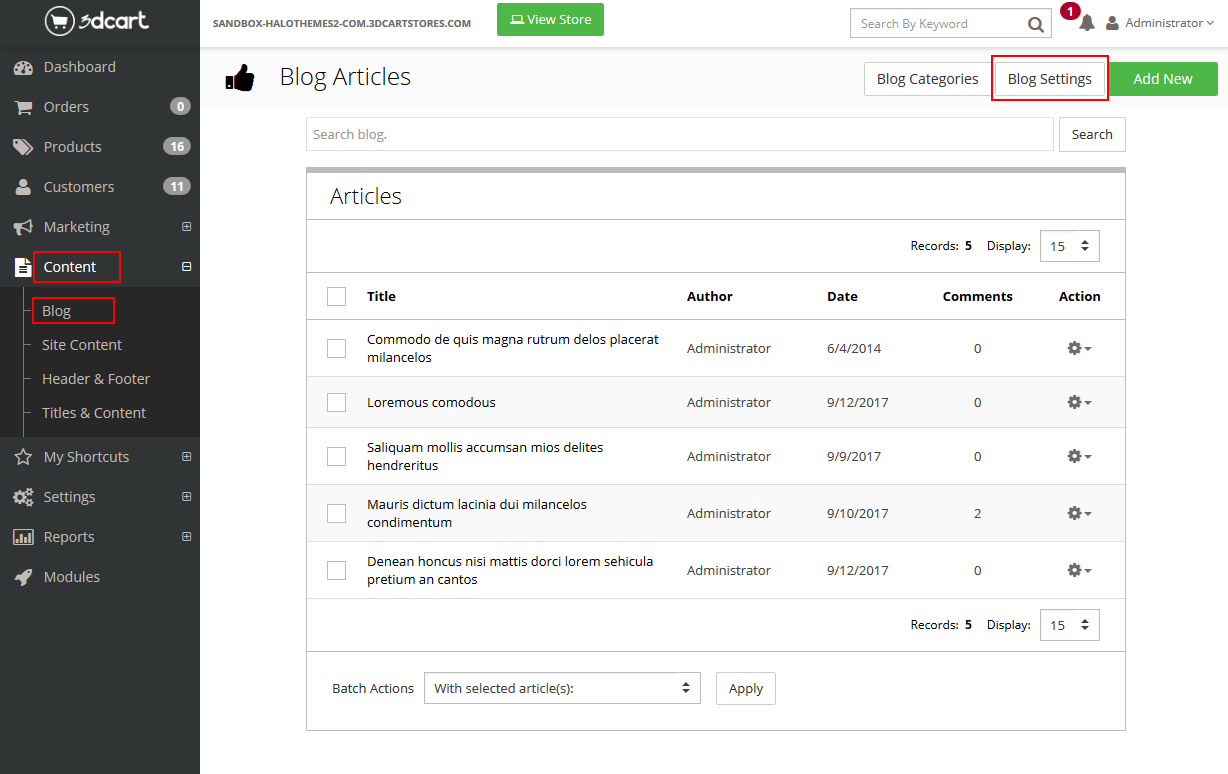Open Blog Categories
This screenshot has height=774, width=1228.
(927, 79)
